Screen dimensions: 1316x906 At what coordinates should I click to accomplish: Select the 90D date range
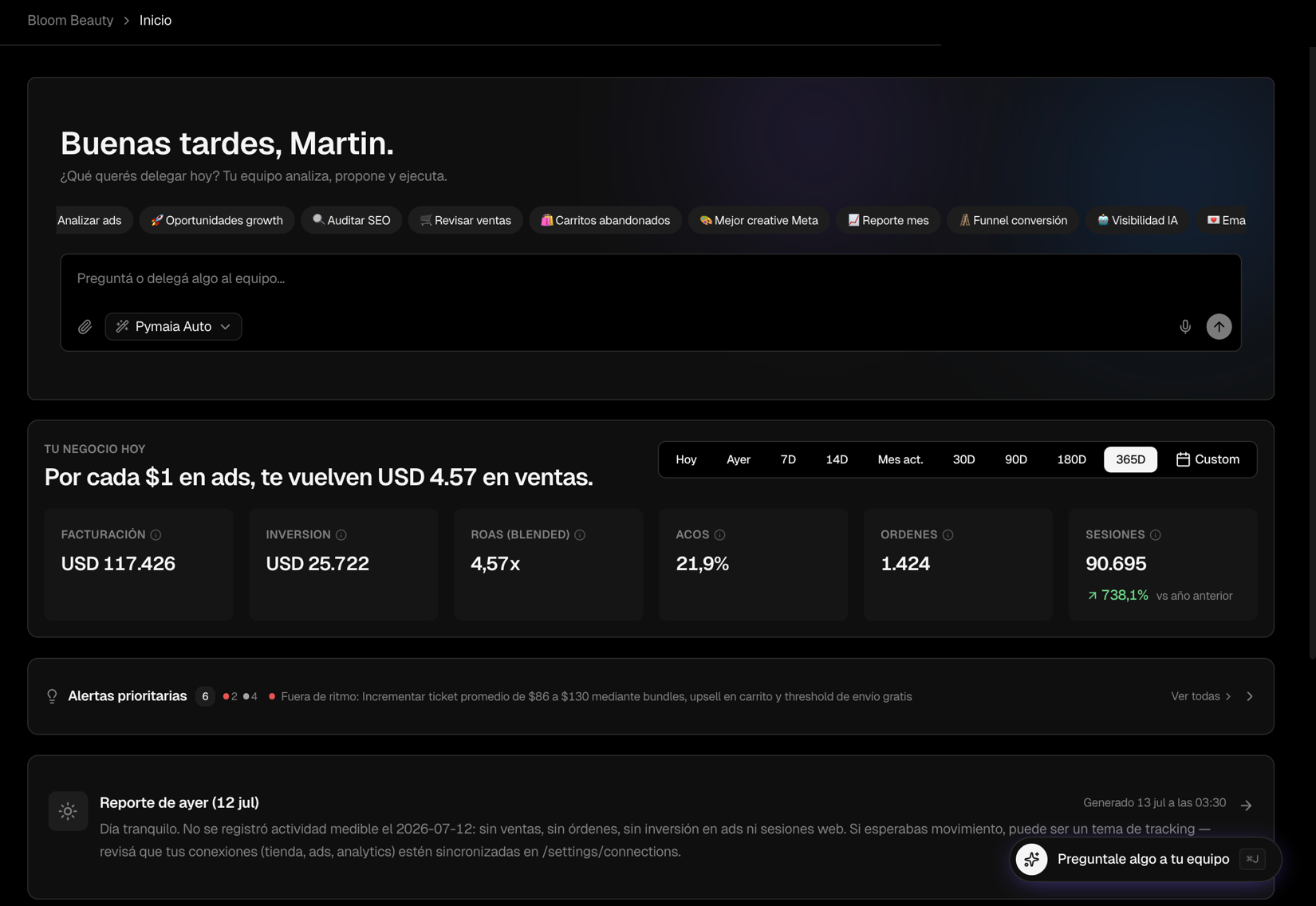point(1016,459)
